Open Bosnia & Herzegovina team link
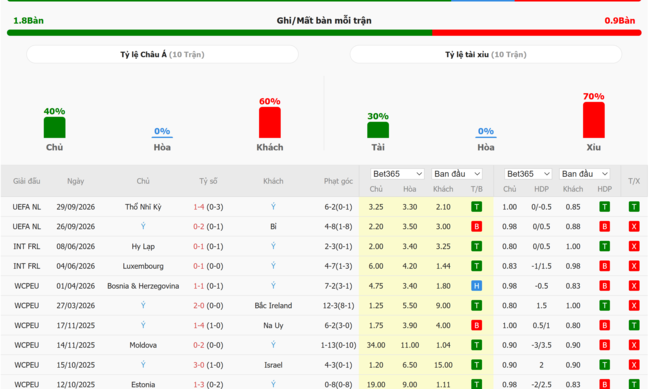The image size is (650, 389). [143, 286]
